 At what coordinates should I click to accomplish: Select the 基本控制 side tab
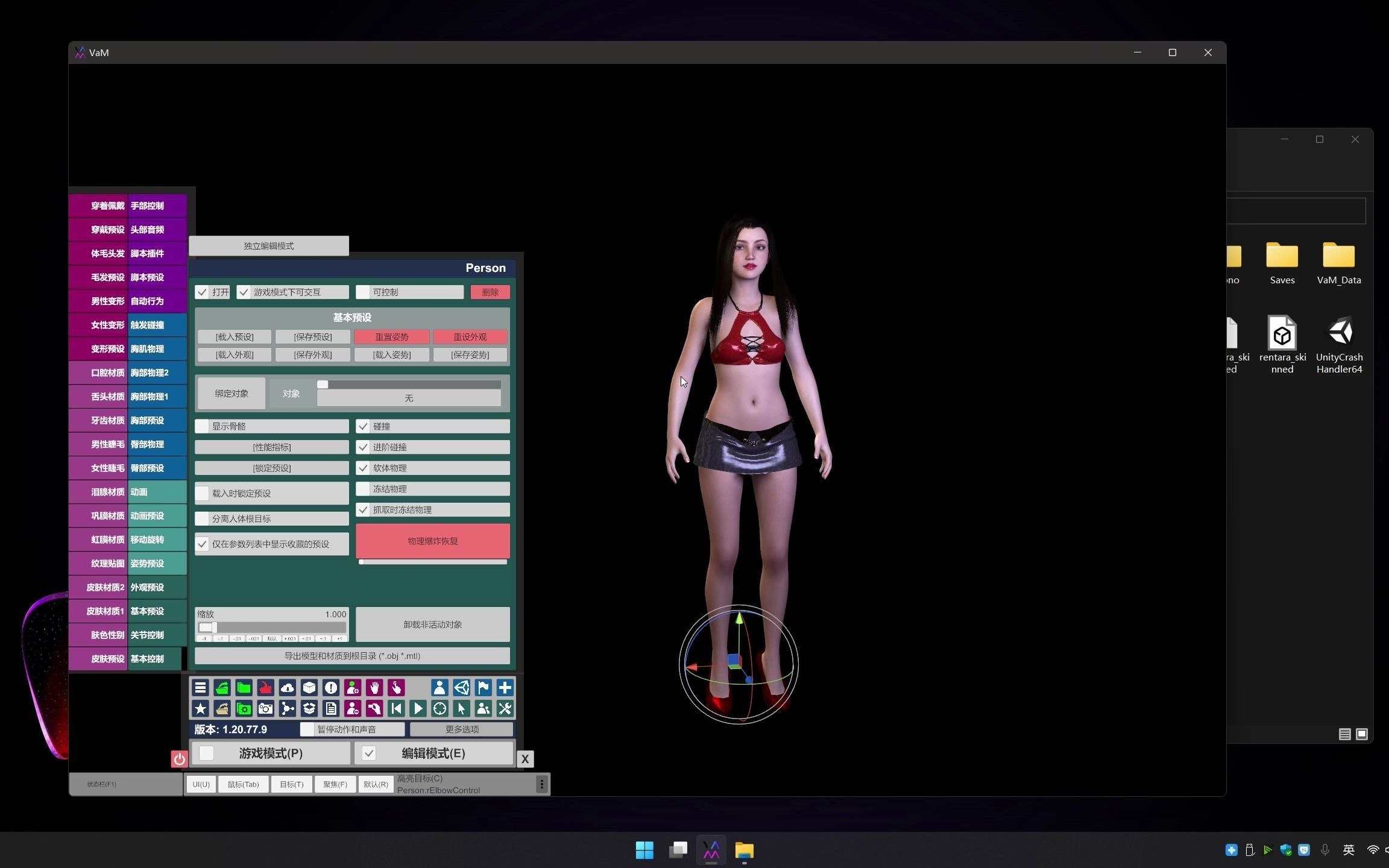tap(155, 659)
